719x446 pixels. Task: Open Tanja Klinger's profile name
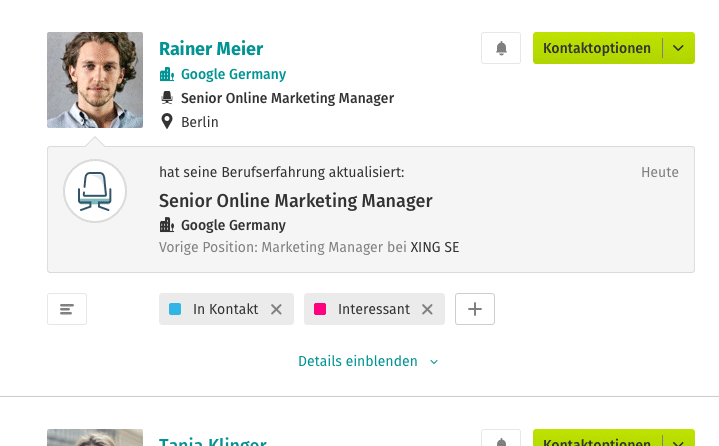213,441
